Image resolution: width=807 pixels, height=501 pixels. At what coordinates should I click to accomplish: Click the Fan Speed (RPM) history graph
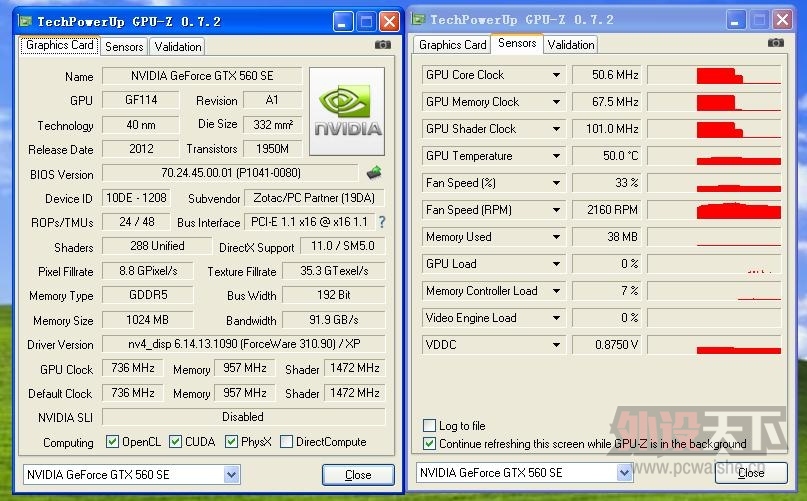tap(714, 210)
